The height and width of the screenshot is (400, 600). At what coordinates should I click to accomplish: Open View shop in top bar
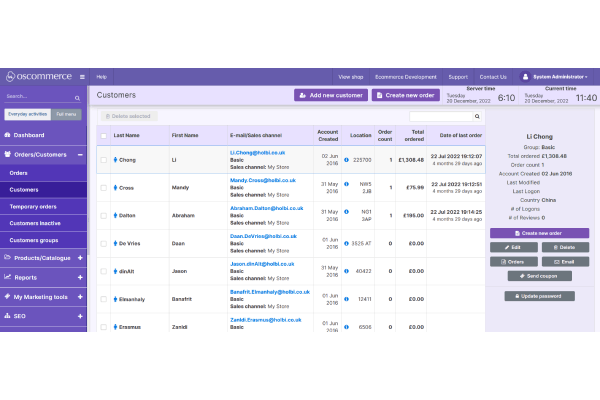point(351,77)
